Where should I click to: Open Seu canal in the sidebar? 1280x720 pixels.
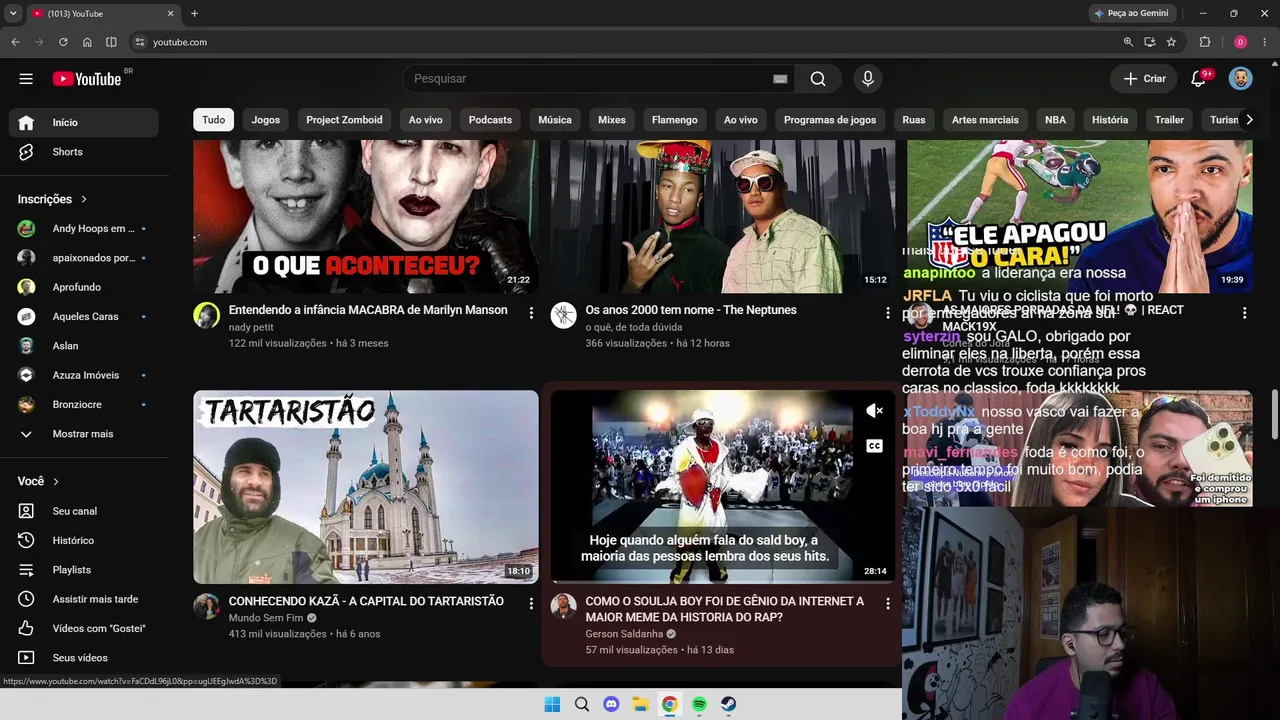[84, 511]
